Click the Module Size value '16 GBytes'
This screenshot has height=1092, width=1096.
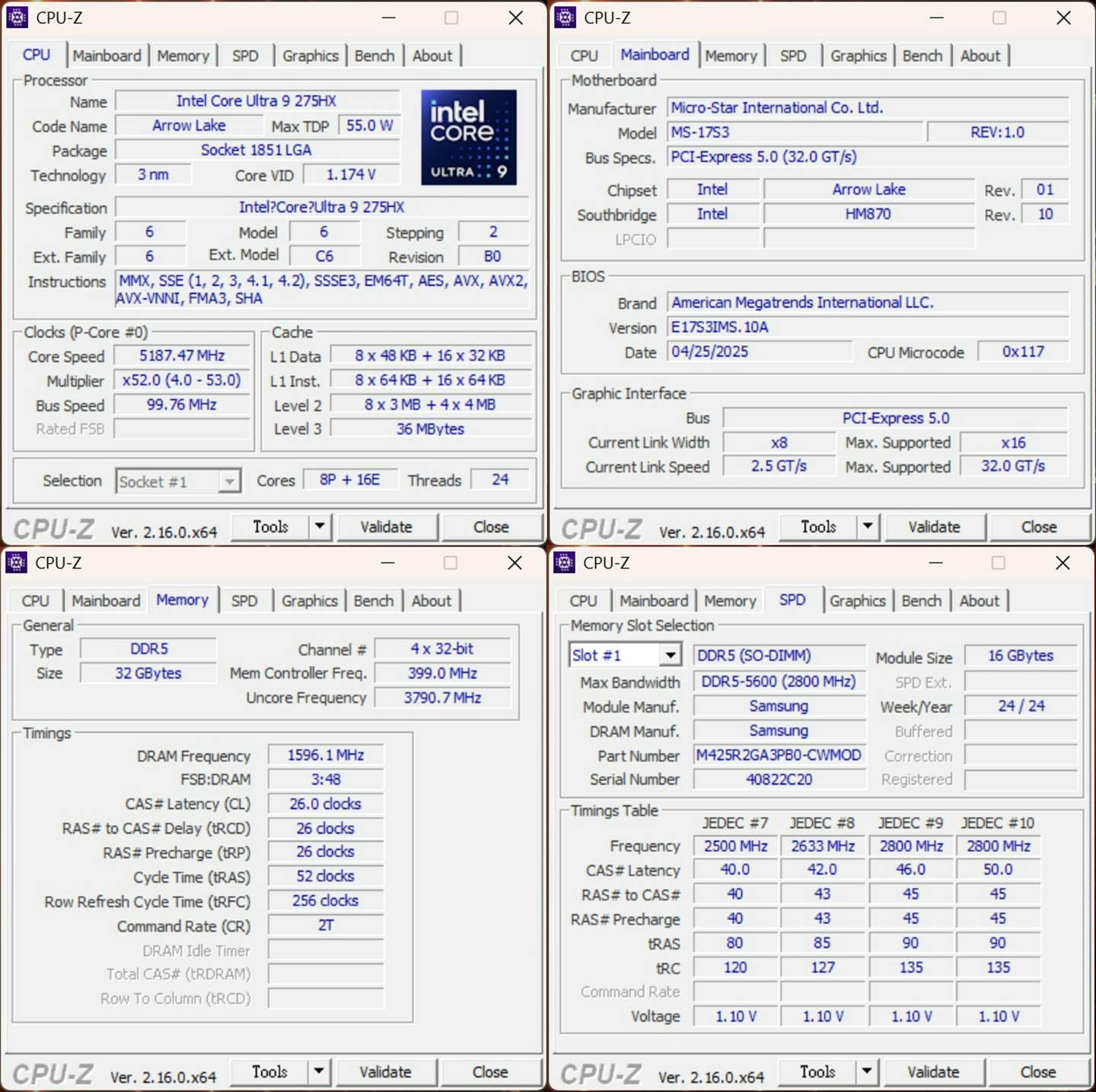tap(1021, 655)
